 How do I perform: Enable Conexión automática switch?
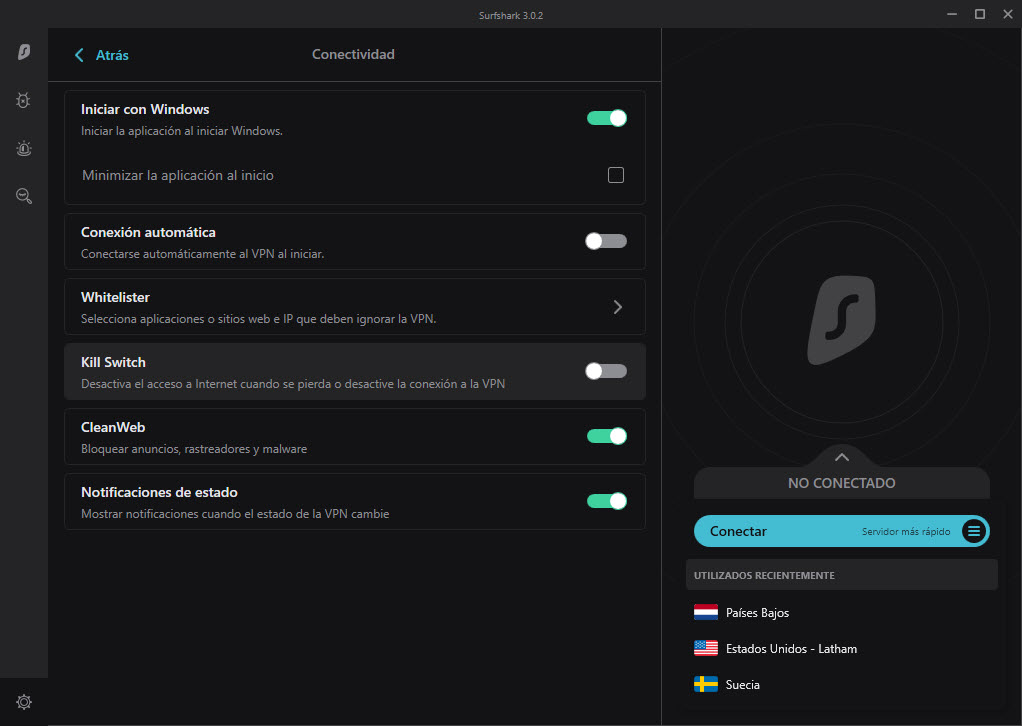point(606,241)
